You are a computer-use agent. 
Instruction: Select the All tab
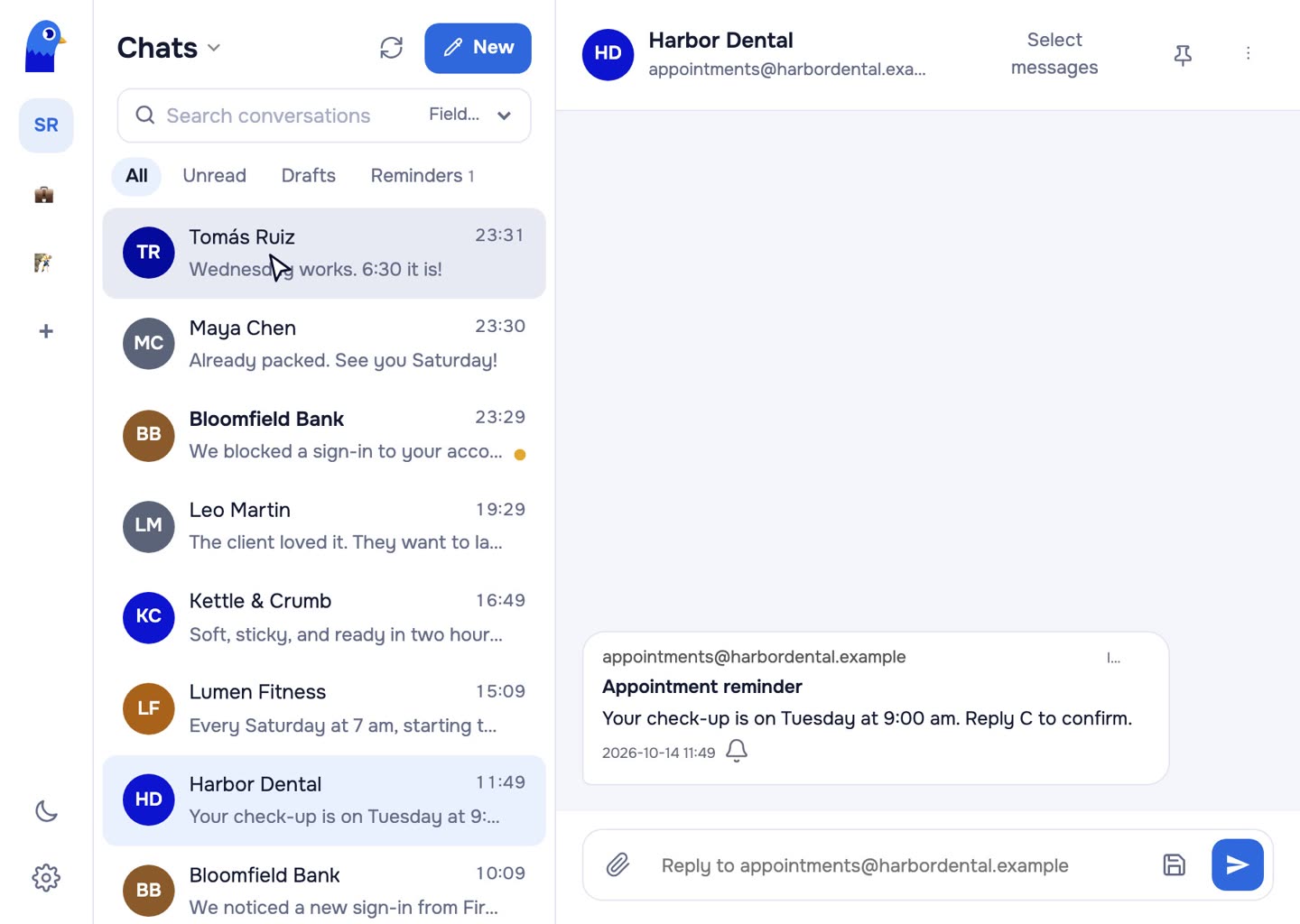[x=136, y=176]
